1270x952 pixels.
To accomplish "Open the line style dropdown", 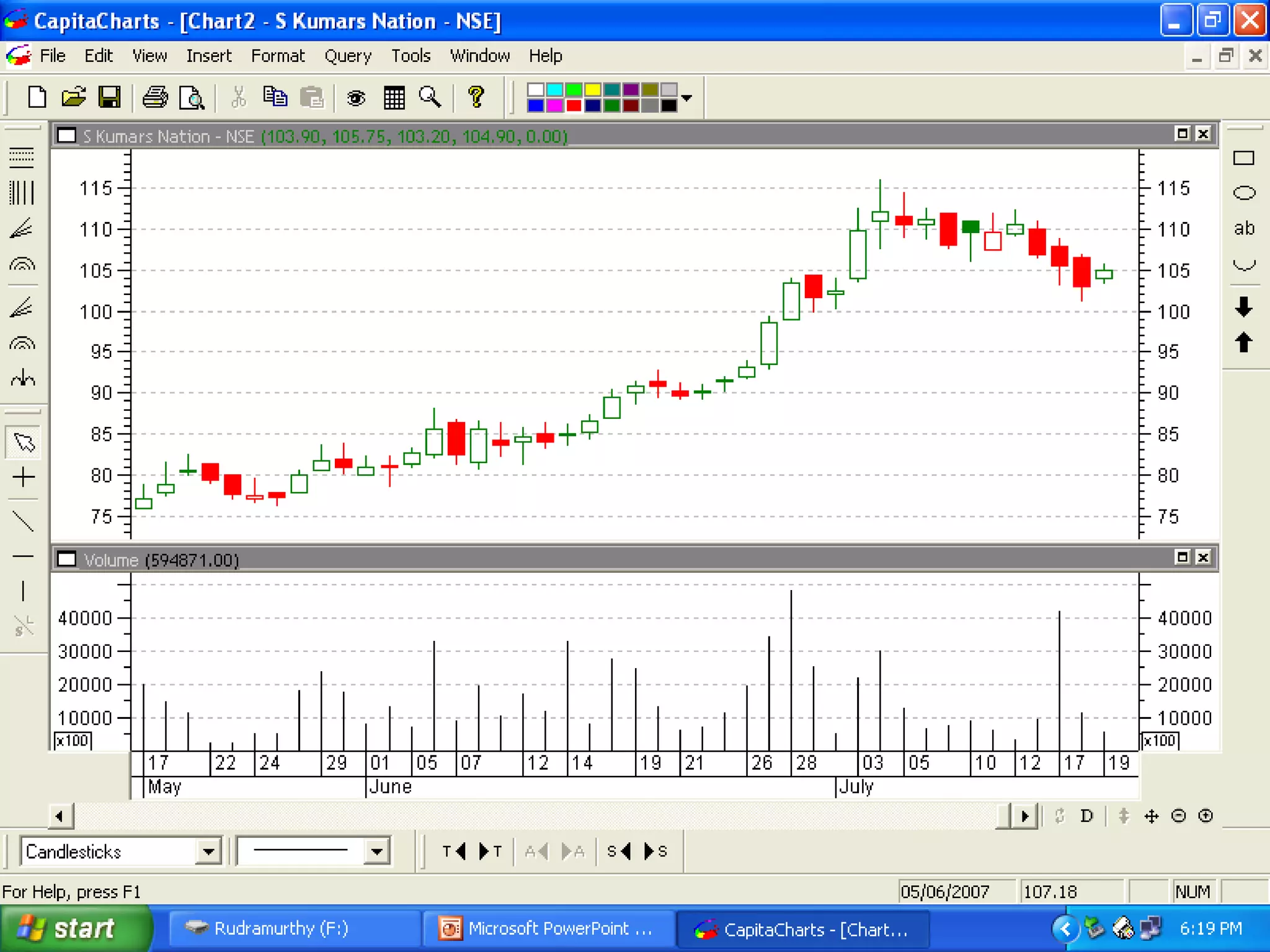I will point(376,851).
